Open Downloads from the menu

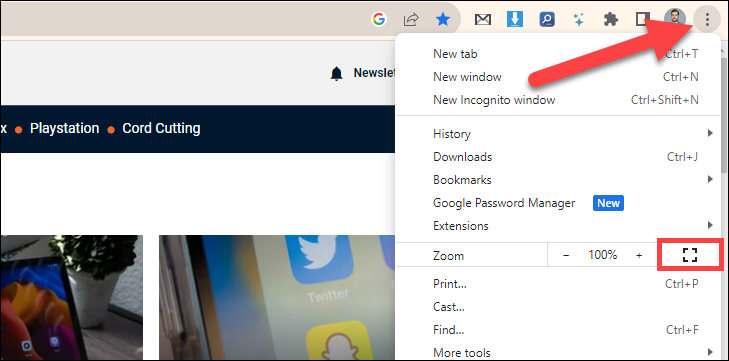(x=558, y=157)
